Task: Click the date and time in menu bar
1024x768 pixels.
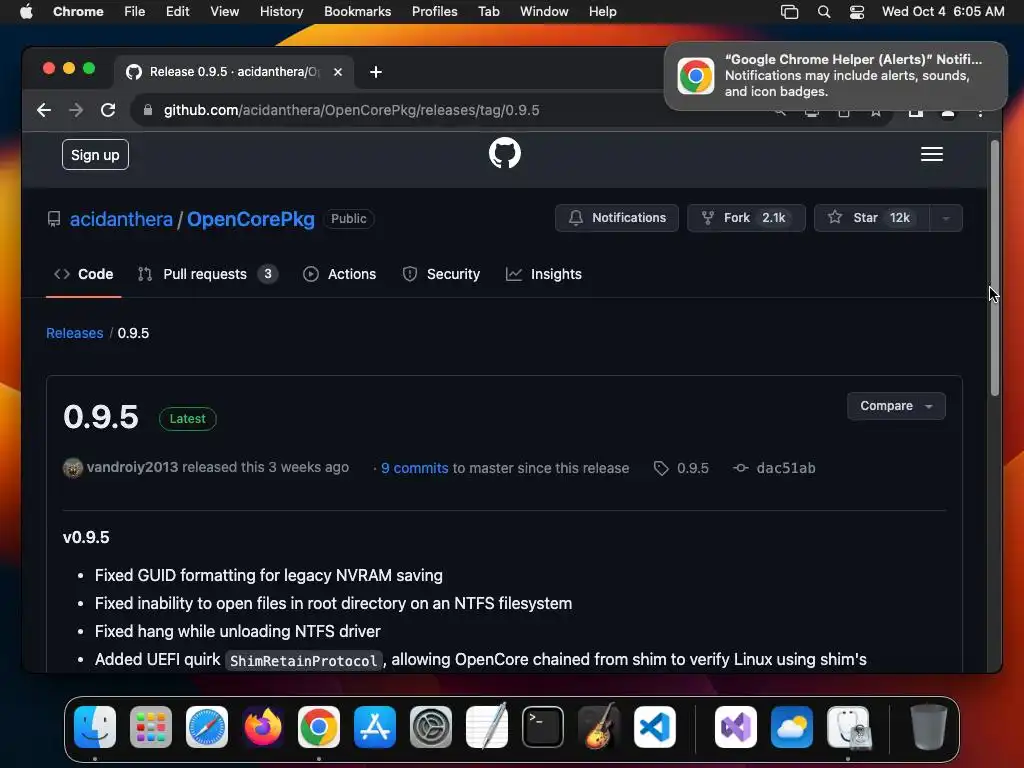Action: tap(942, 12)
